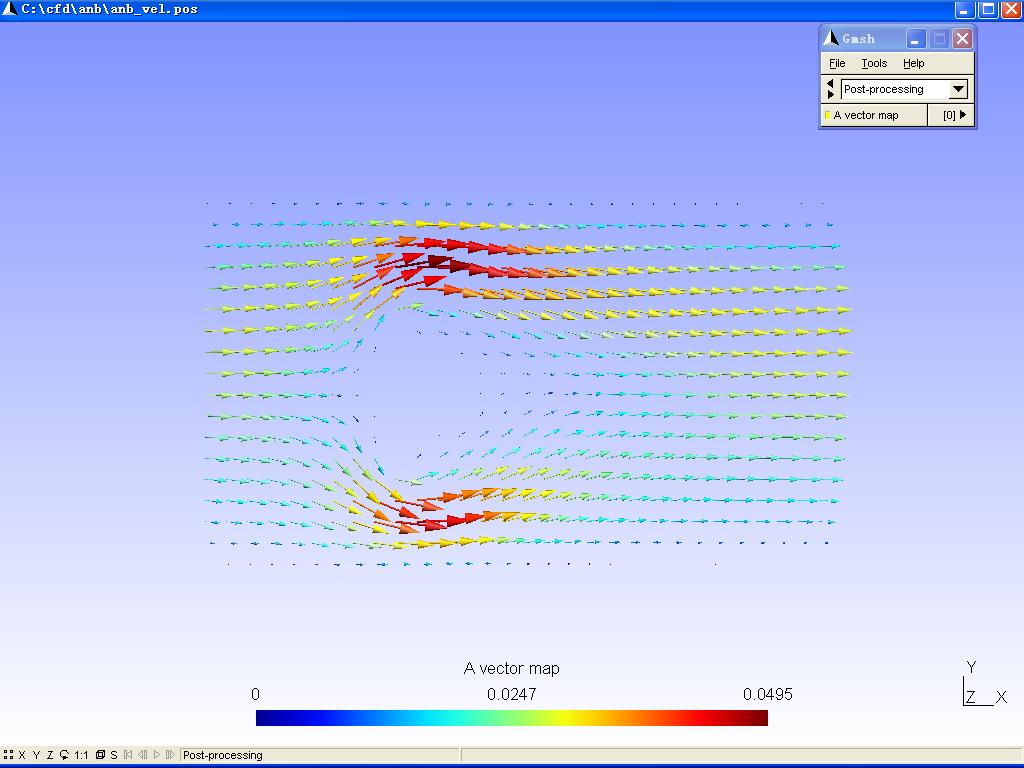Set view along Z axis
Viewport: 1024px width, 768px height.
50,755
